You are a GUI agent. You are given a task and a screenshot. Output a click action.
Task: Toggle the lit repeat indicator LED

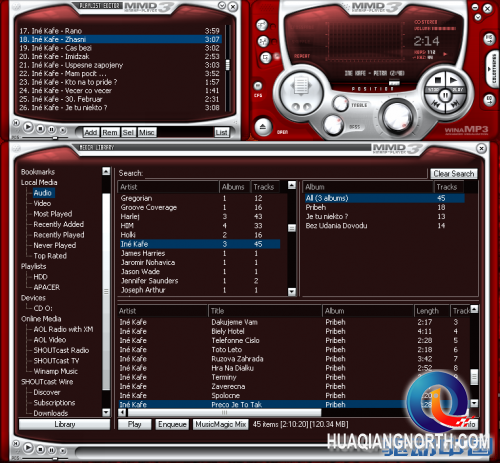click(277, 57)
